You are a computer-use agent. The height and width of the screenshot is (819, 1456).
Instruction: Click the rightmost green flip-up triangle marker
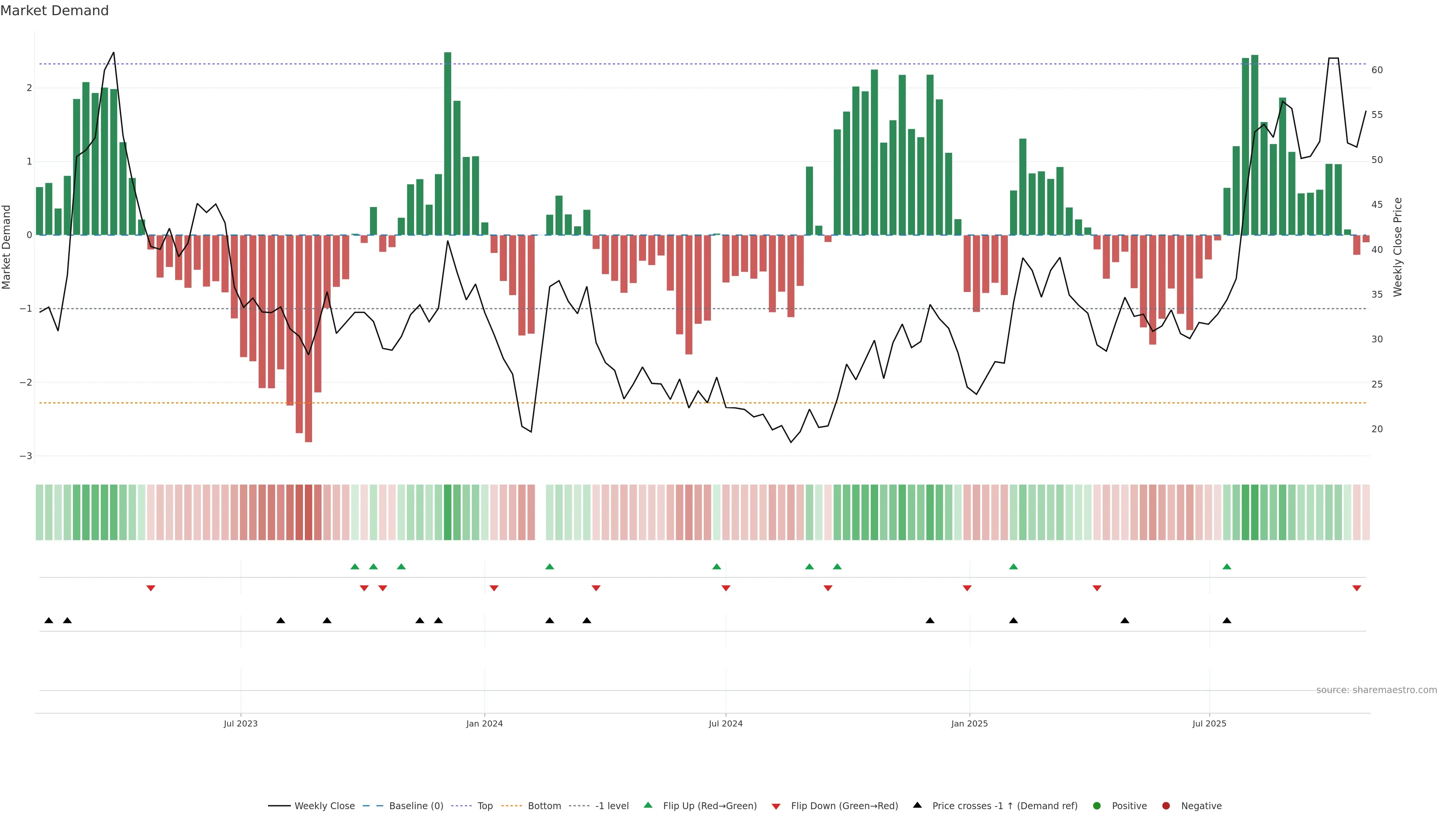coord(1227,566)
